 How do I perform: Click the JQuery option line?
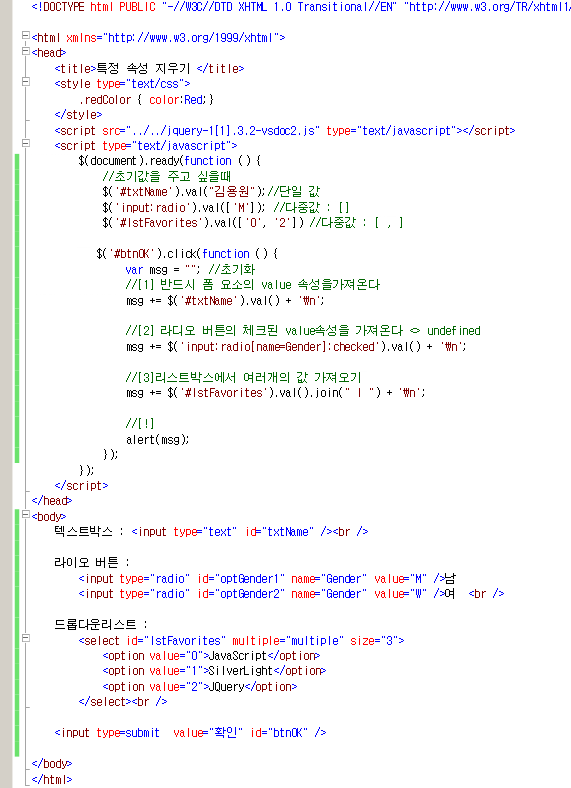pos(200,686)
